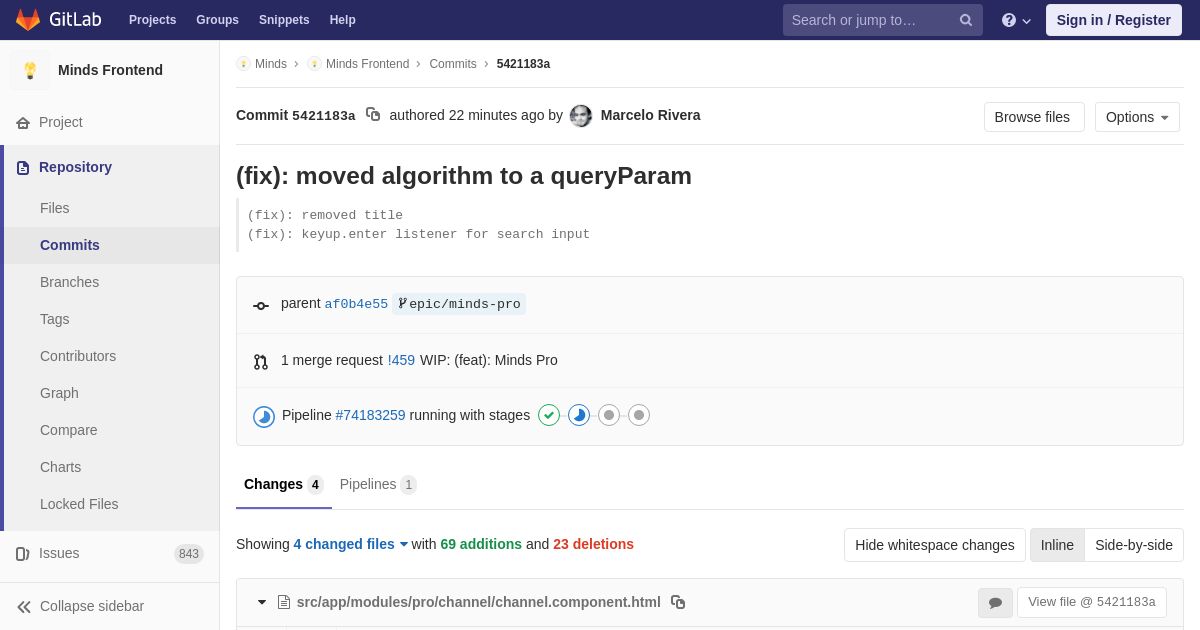This screenshot has width=1200, height=630.
Task: Collapse the channel.component.html diff
Action: click(x=262, y=602)
